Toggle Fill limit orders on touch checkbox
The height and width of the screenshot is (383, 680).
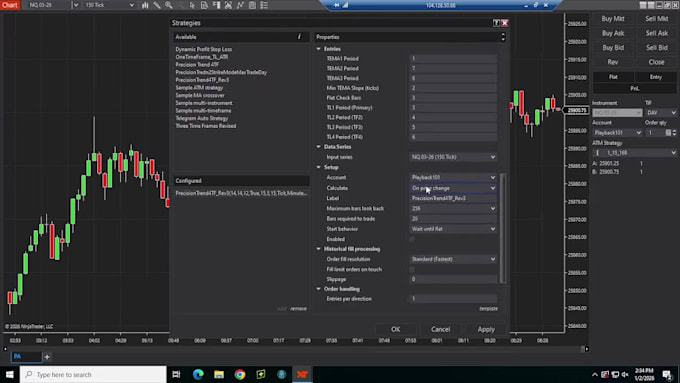pyautogui.click(x=412, y=269)
